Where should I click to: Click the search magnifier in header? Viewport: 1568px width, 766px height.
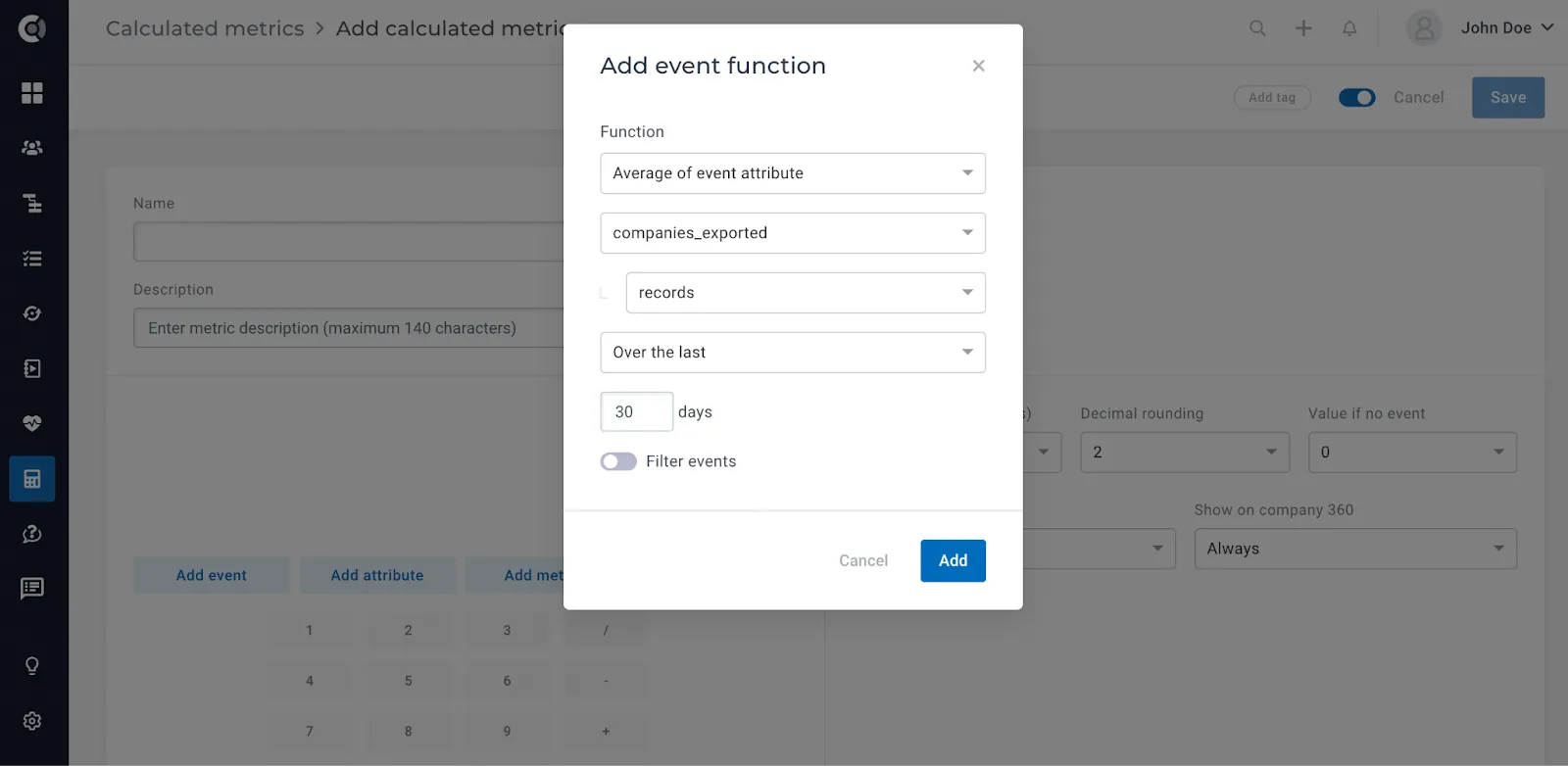click(x=1257, y=28)
